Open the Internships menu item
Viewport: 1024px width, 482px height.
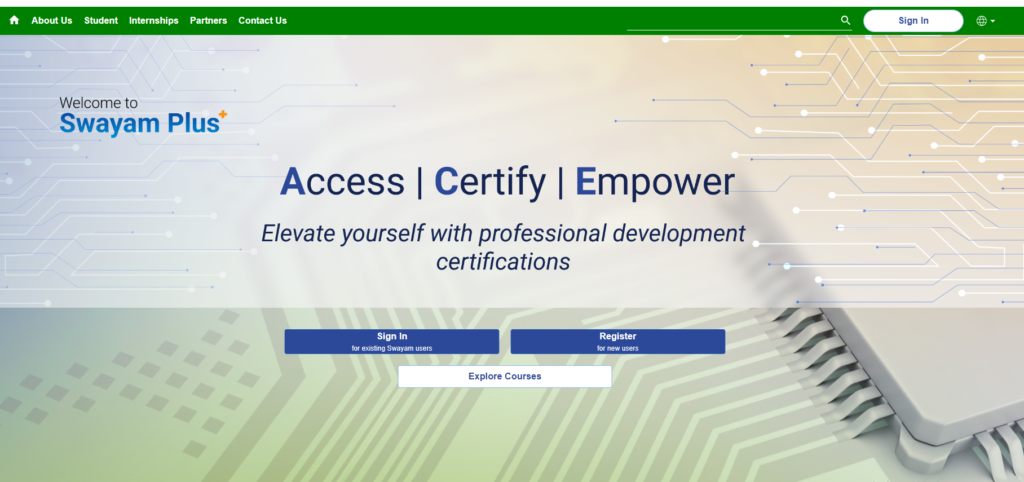click(153, 20)
